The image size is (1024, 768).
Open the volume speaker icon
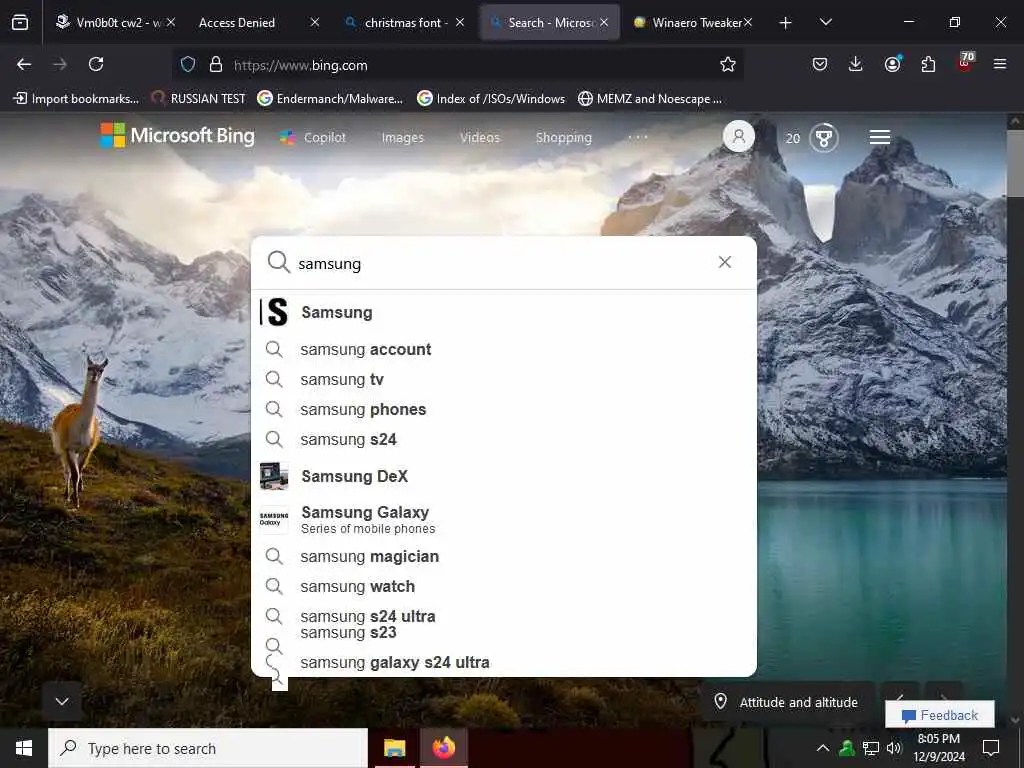[x=894, y=748]
